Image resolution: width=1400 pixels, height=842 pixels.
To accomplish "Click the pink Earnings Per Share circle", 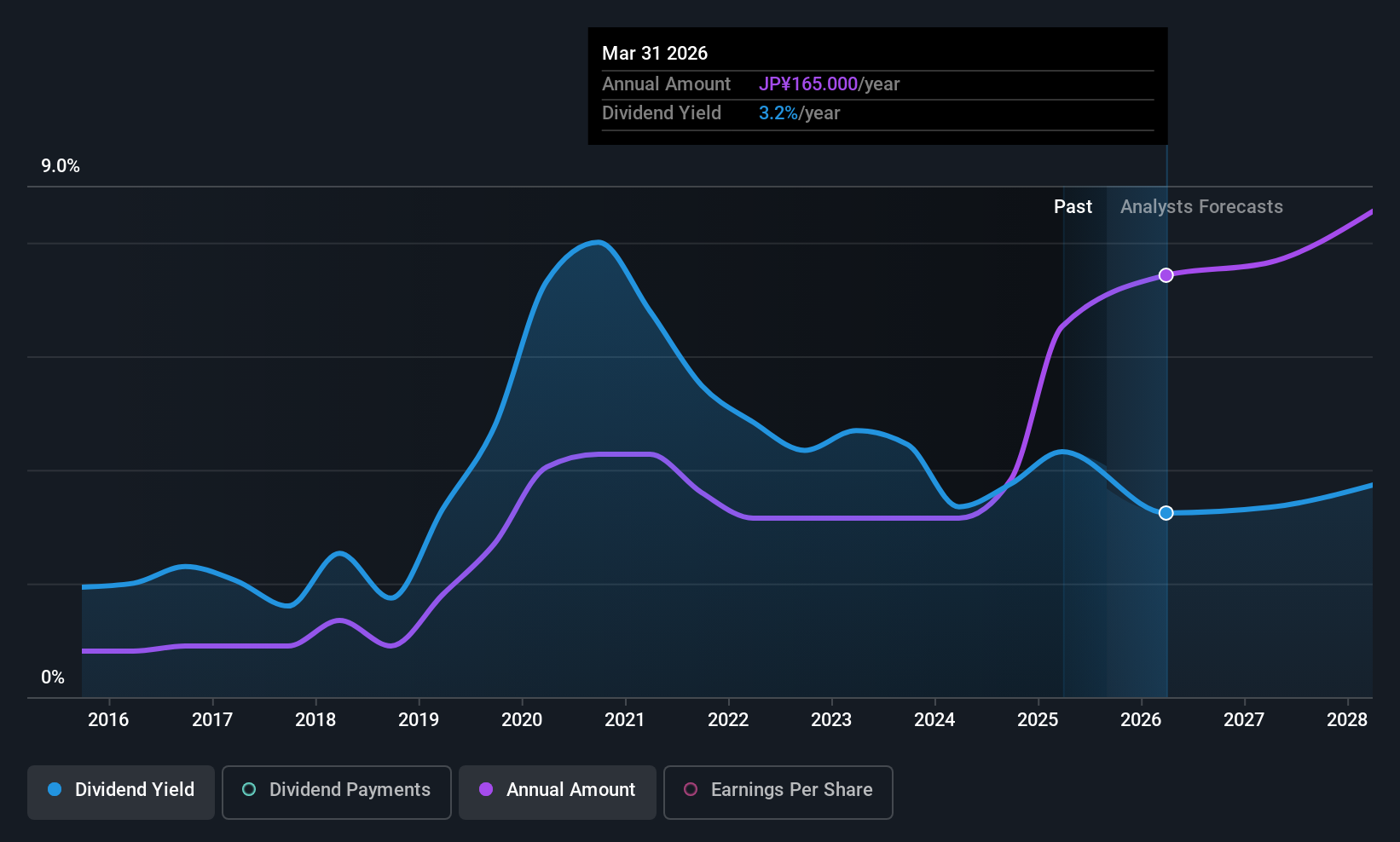I will pyautogui.click(x=691, y=790).
